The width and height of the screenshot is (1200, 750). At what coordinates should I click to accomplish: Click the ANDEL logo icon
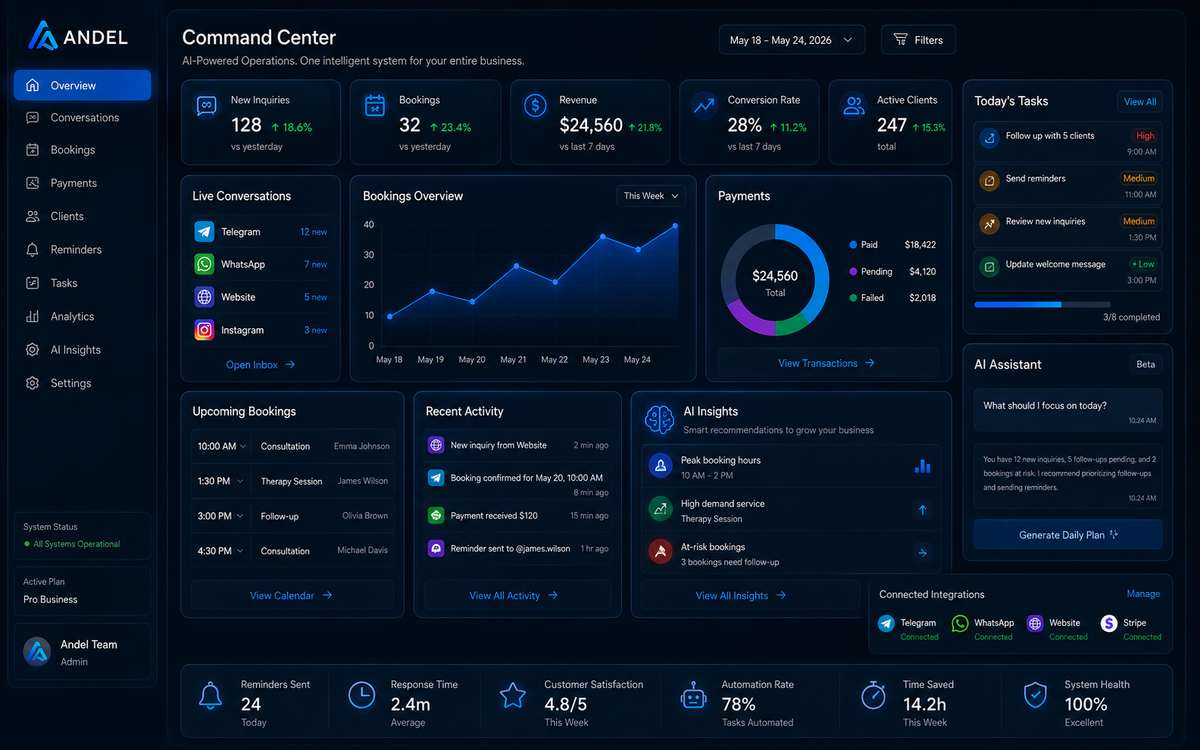[x=43, y=36]
